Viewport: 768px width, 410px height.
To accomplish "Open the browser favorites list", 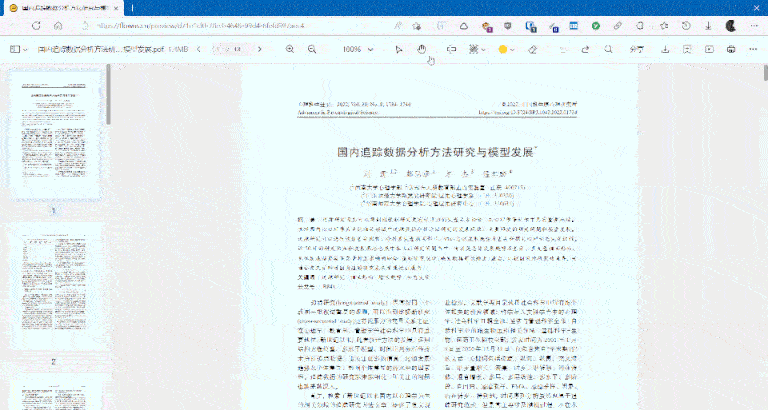I will point(664,26).
